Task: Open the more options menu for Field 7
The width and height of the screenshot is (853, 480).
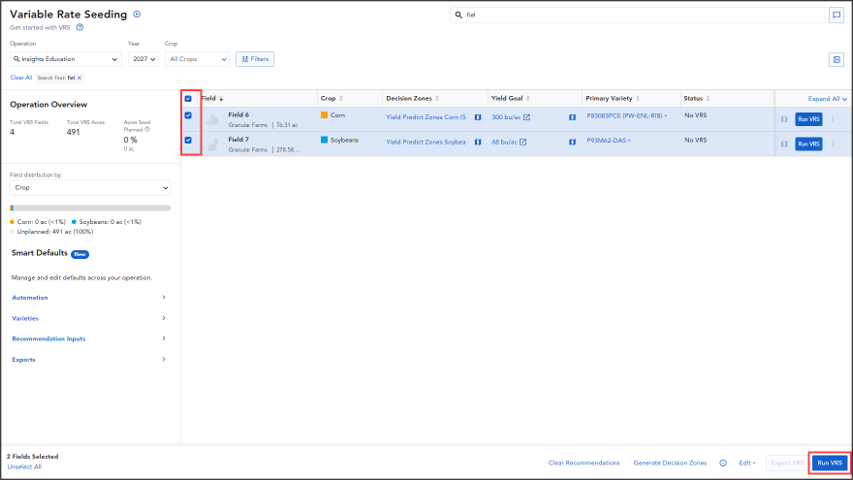Action: (832, 144)
